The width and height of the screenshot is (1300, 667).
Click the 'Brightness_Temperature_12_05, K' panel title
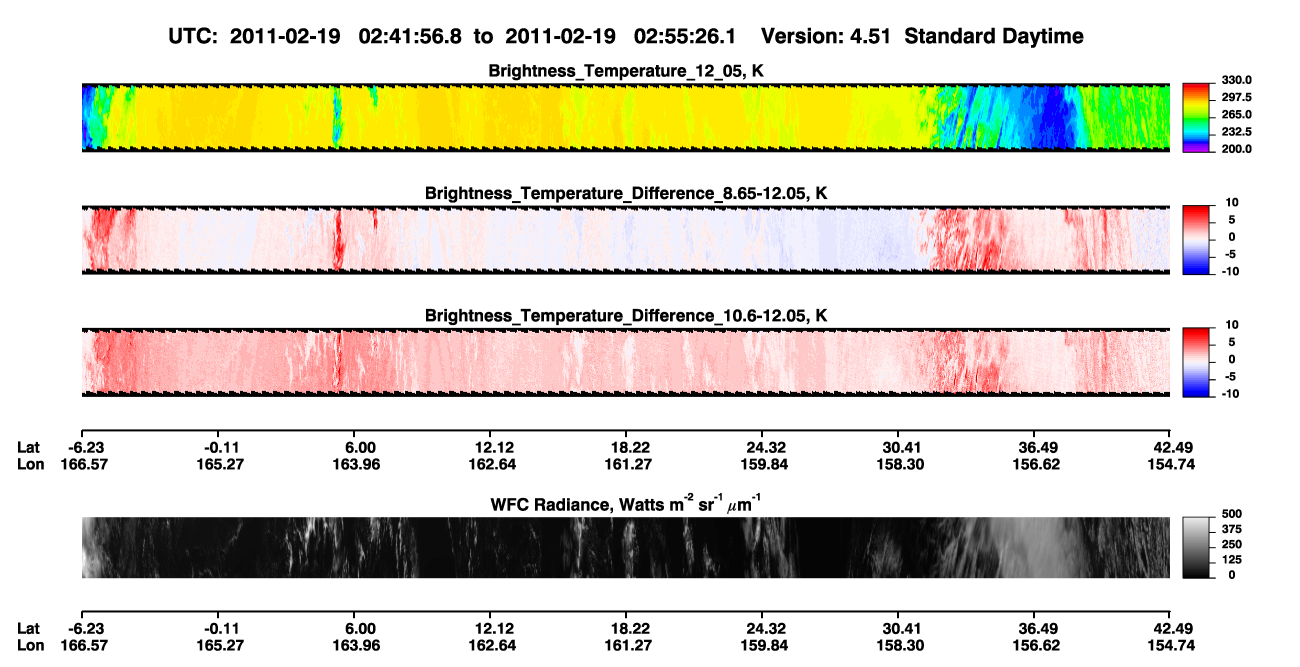[x=626, y=71]
